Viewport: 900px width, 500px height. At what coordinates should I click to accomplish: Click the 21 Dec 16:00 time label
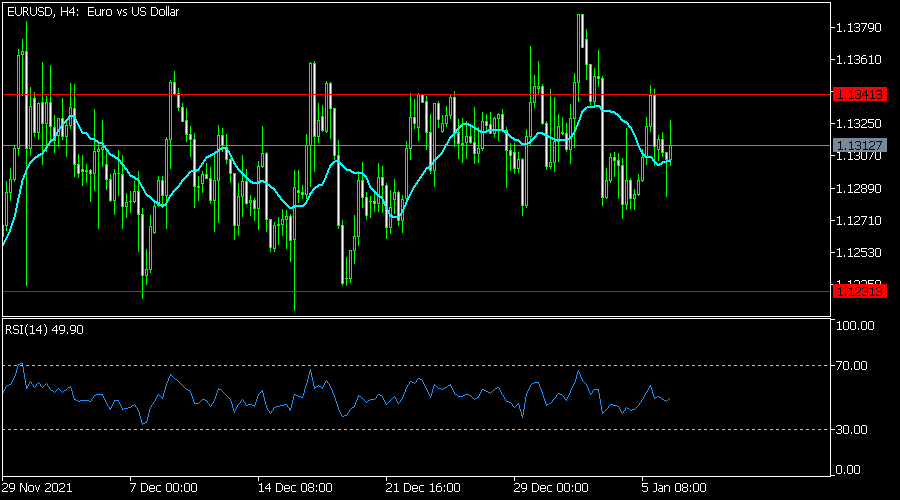[x=423, y=488]
